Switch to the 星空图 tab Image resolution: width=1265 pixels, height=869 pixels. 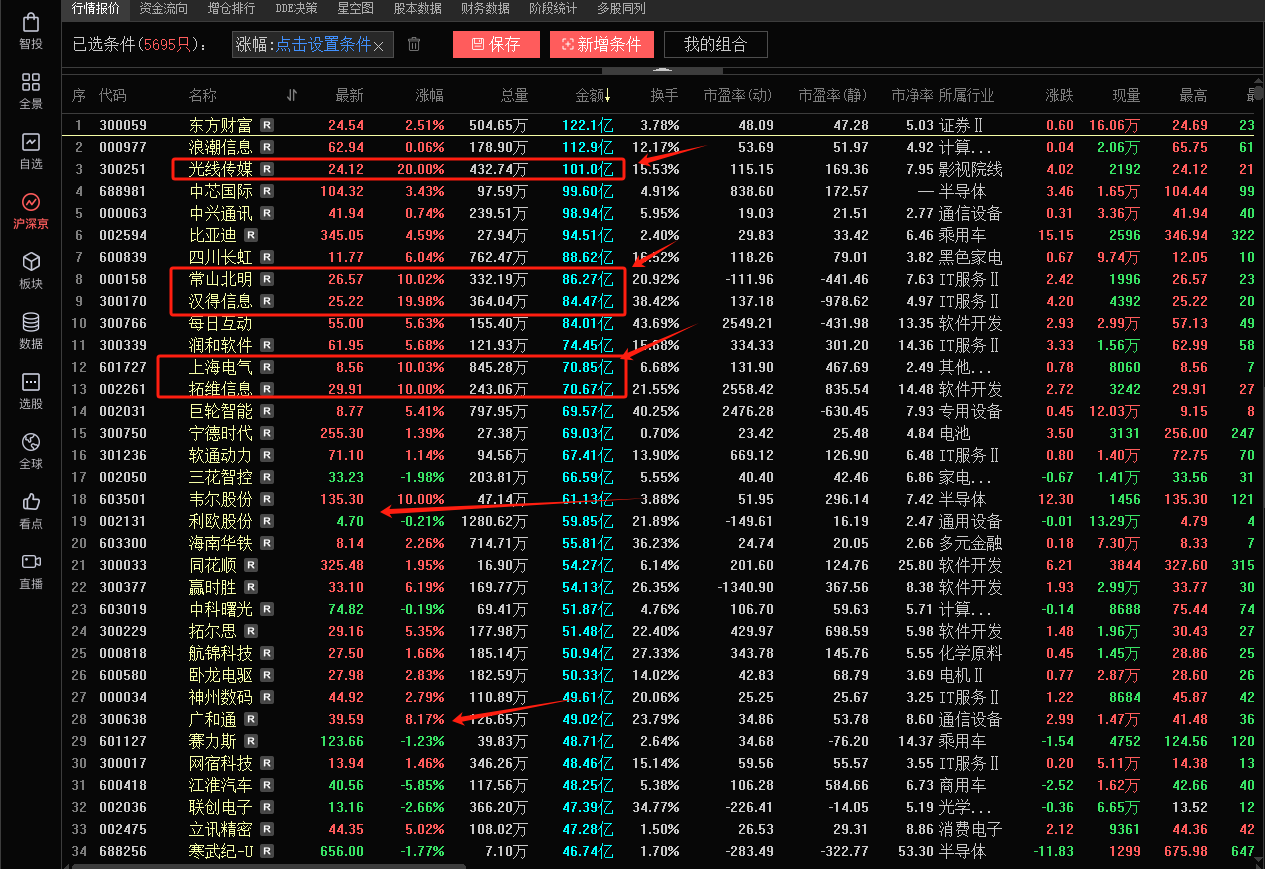(355, 9)
